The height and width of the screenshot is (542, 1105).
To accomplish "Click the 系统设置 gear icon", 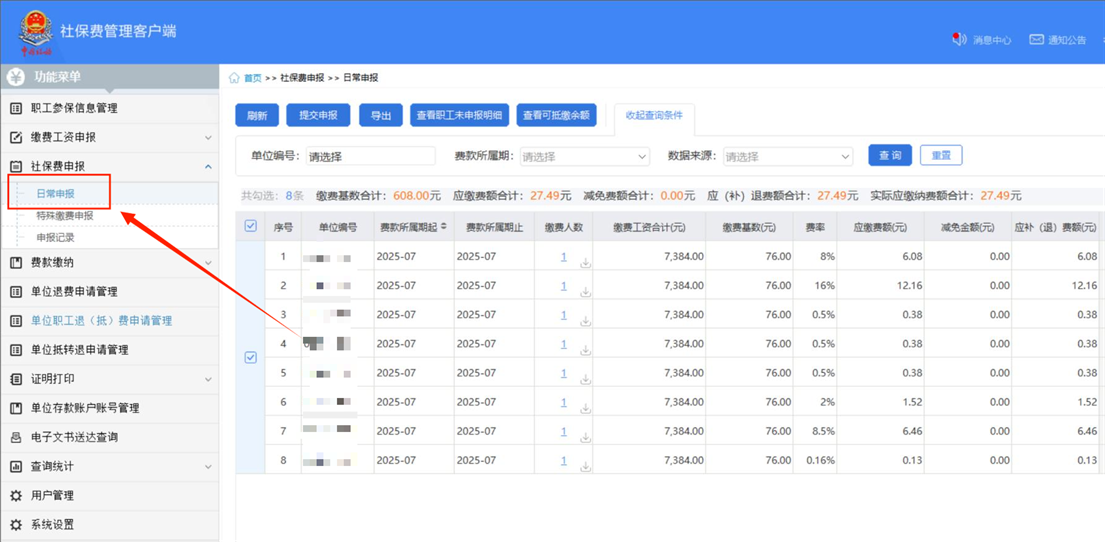I will coord(16,525).
